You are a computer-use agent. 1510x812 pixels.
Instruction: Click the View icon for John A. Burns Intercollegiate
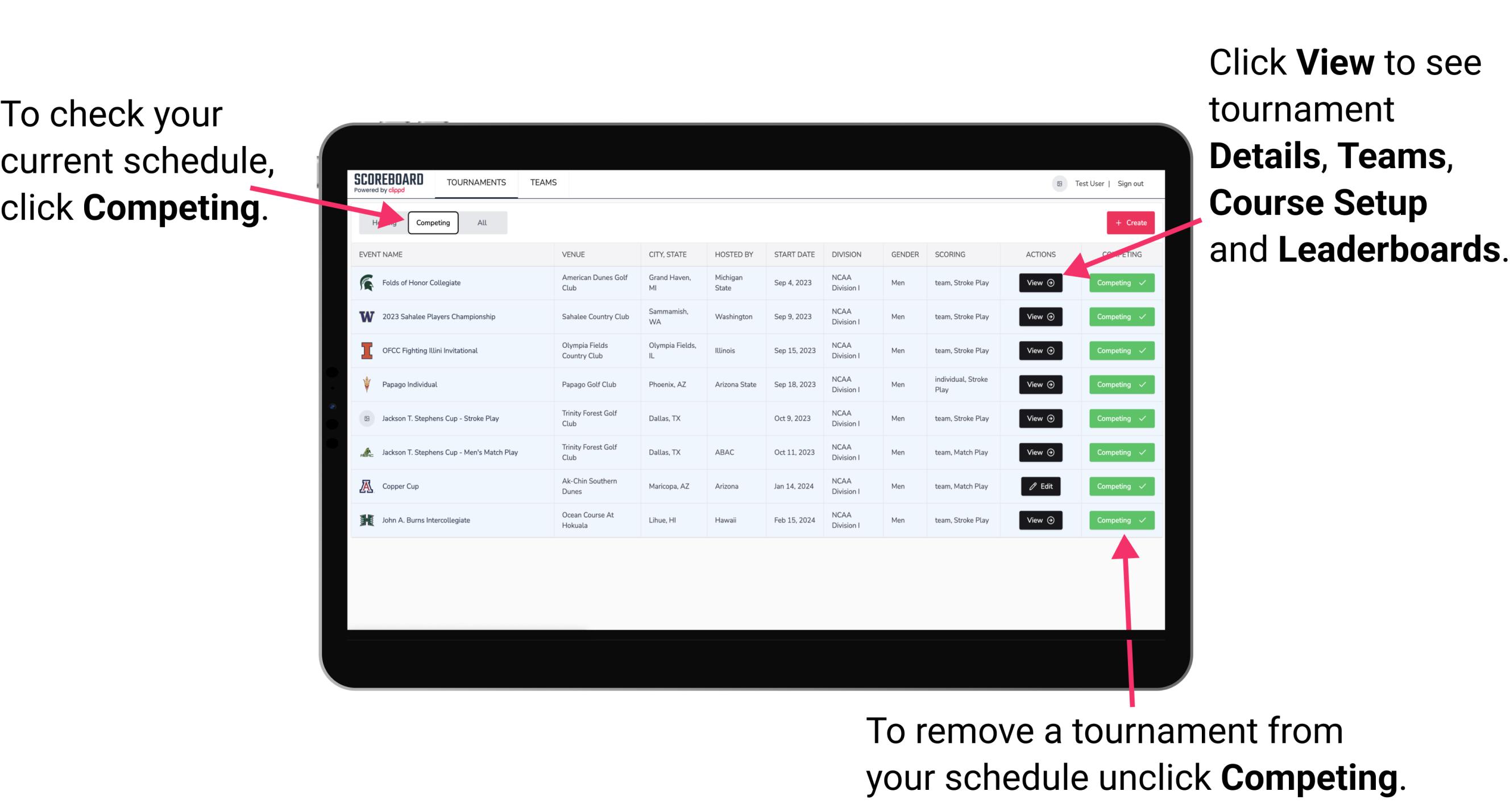pyautogui.click(x=1038, y=520)
